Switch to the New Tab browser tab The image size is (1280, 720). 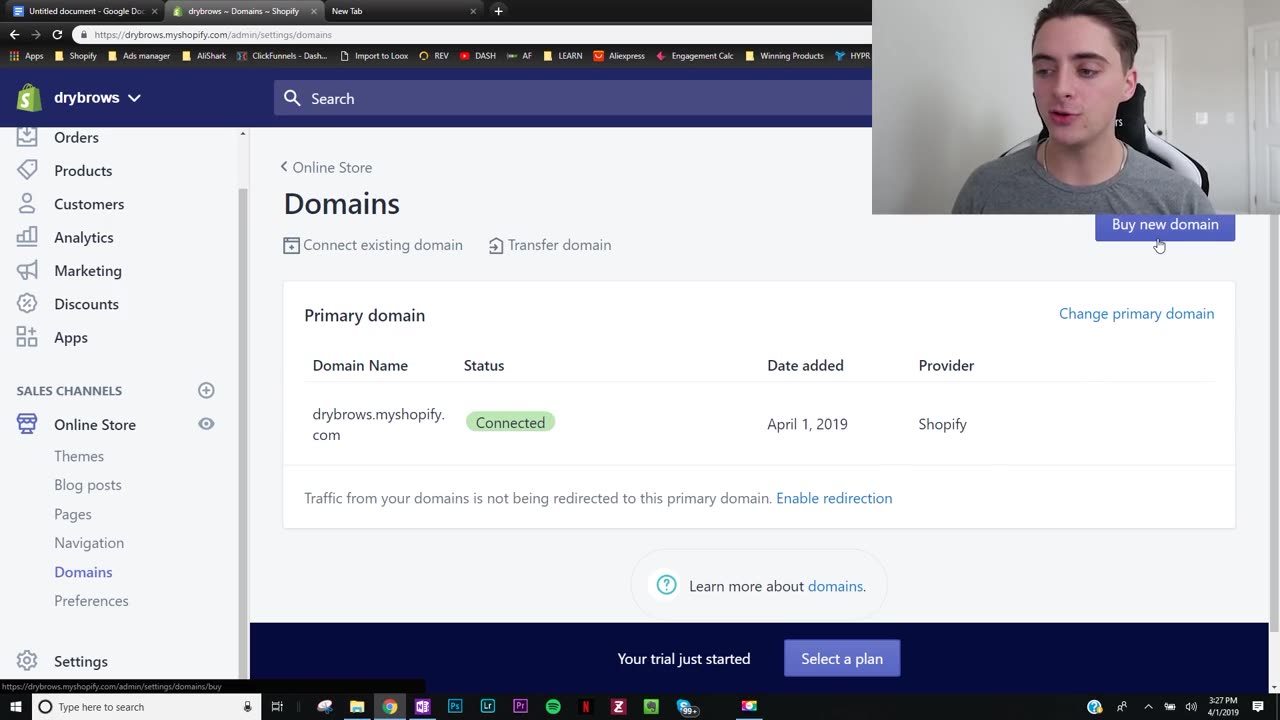[x=400, y=11]
